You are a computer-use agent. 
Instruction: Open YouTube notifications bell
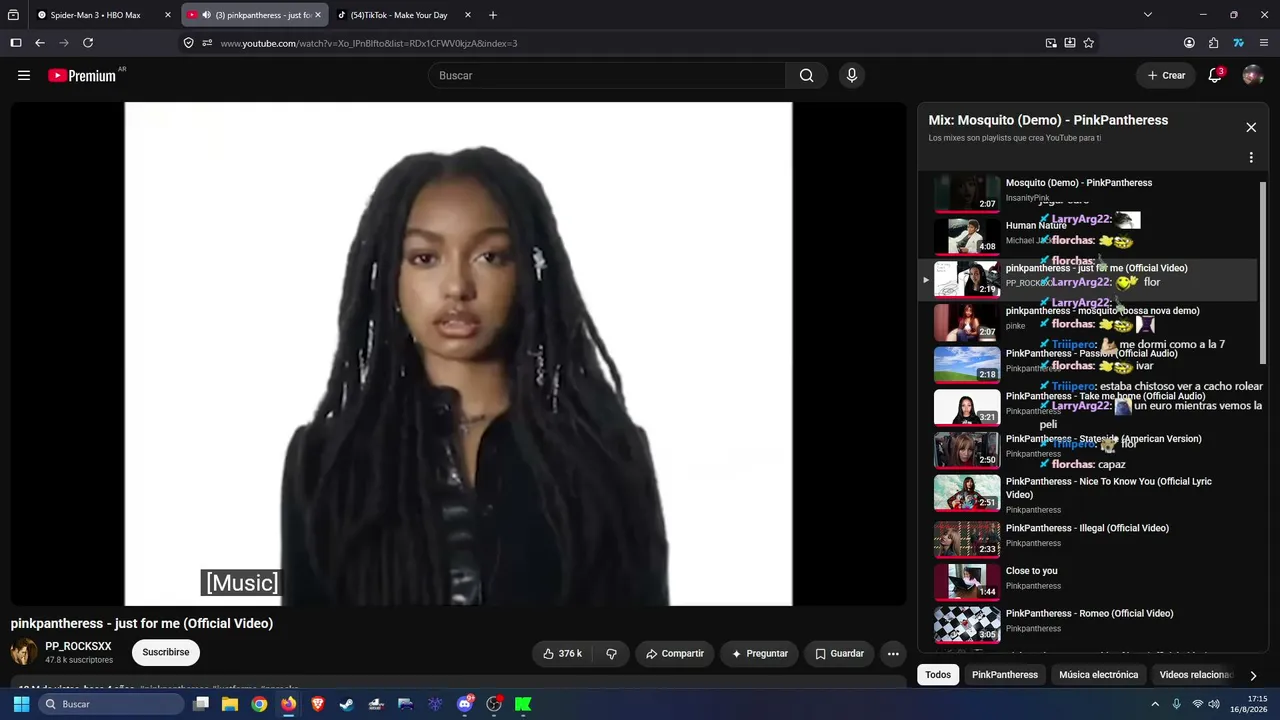pyautogui.click(x=1215, y=75)
